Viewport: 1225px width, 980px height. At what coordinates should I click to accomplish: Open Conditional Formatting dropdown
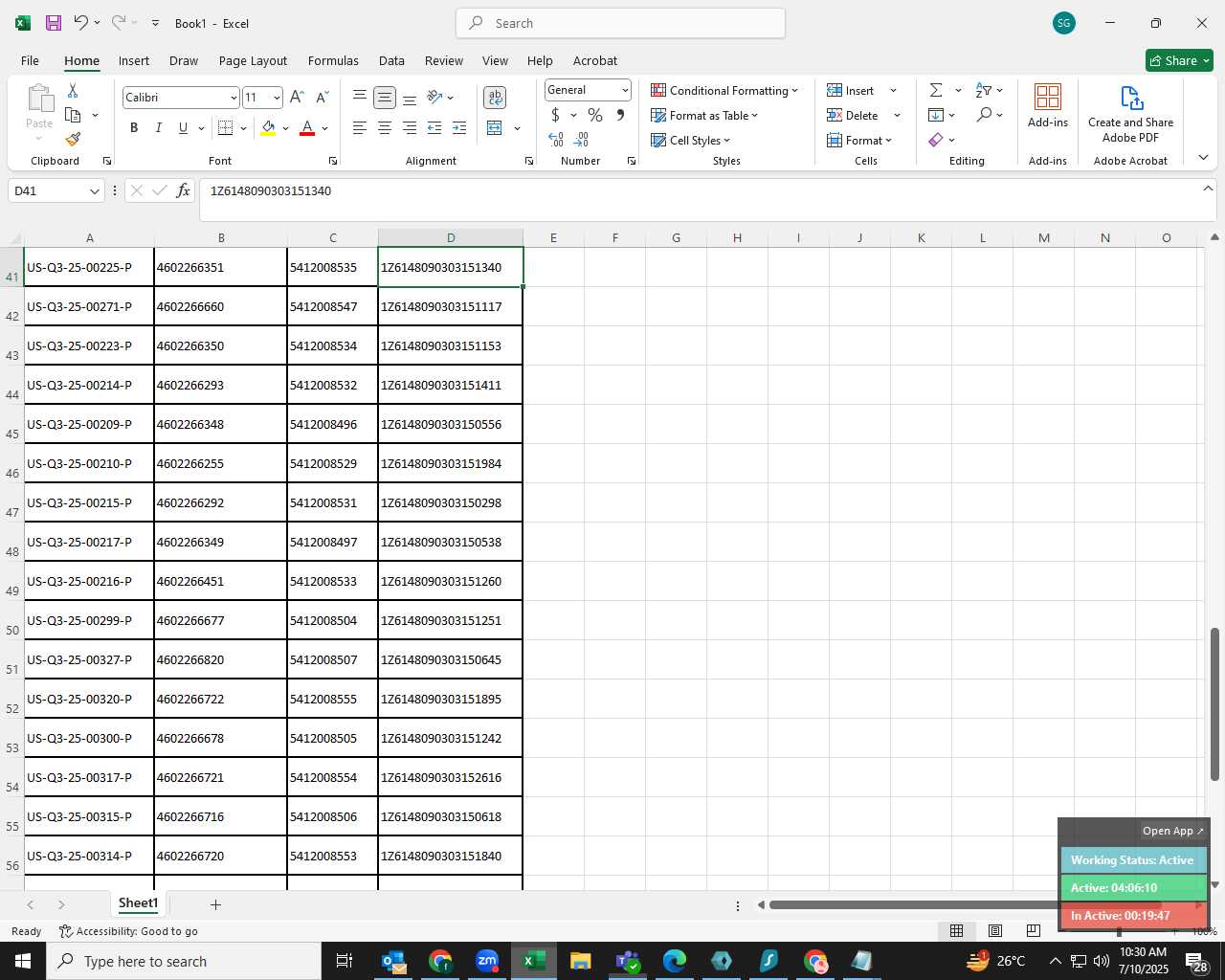pyautogui.click(x=724, y=90)
